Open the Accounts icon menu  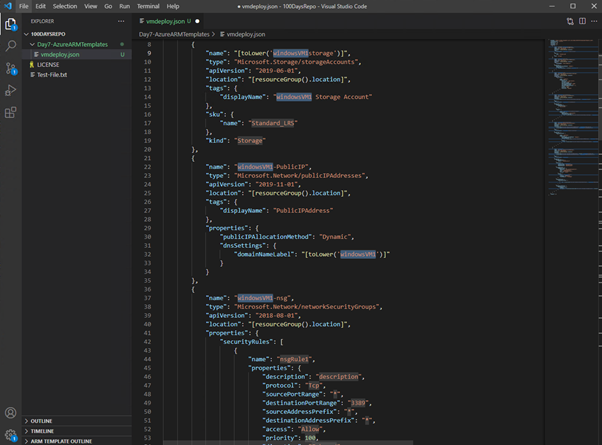[x=12, y=412]
